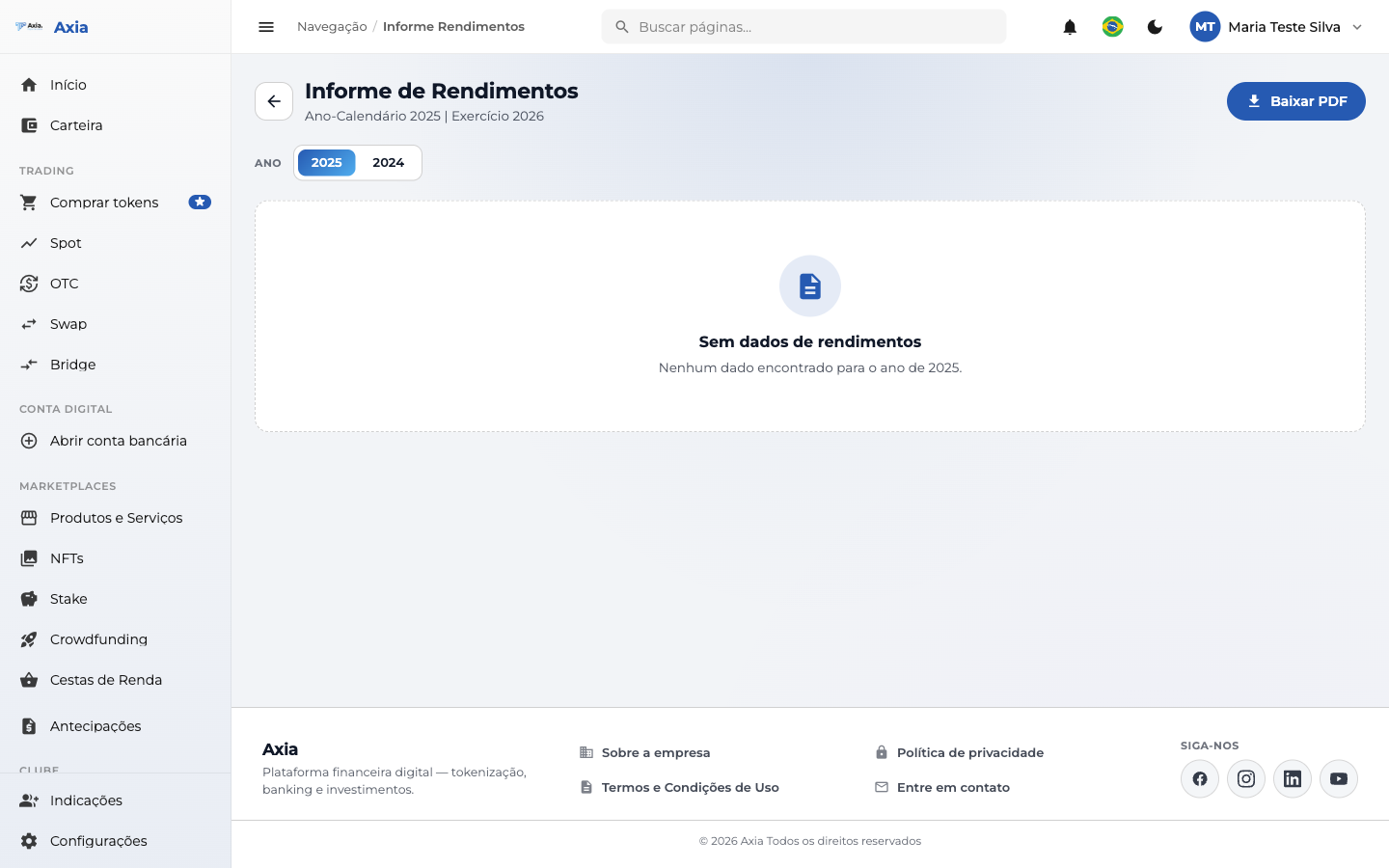Viewport: 1389px width, 868px height.
Task: Click Informe Rendimentos breadcrumb
Action: pyautogui.click(x=453, y=27)
